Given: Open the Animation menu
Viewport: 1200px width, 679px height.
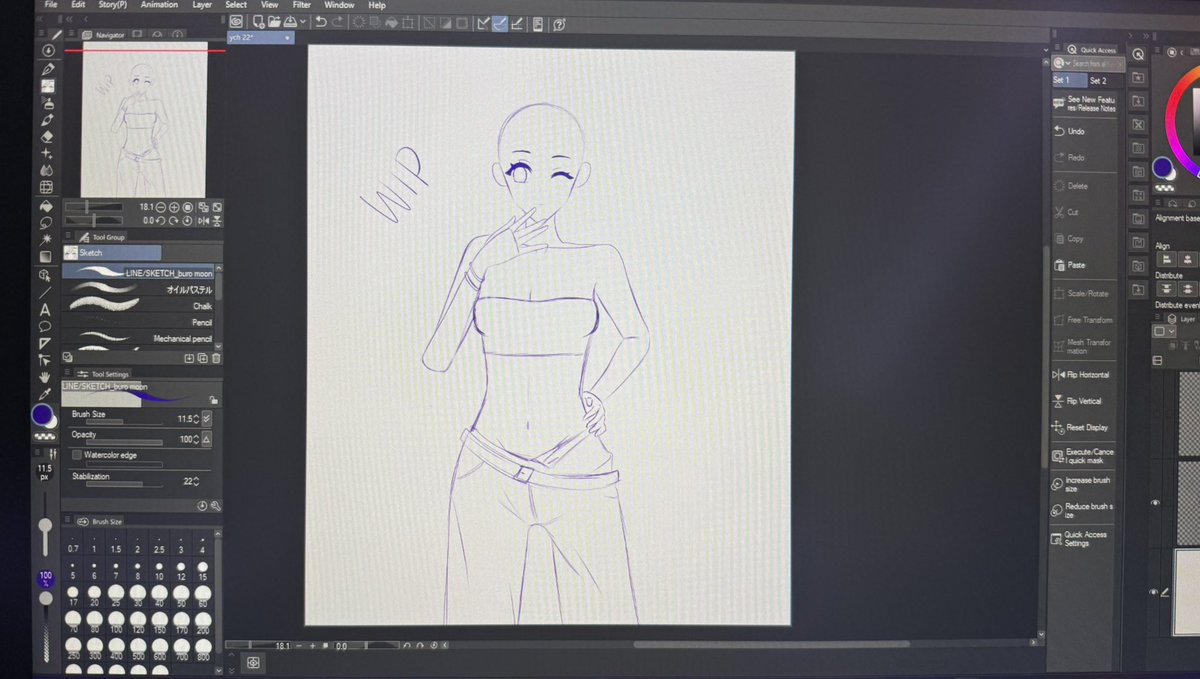Looking at the screenshot, I should tap(159, 5).
